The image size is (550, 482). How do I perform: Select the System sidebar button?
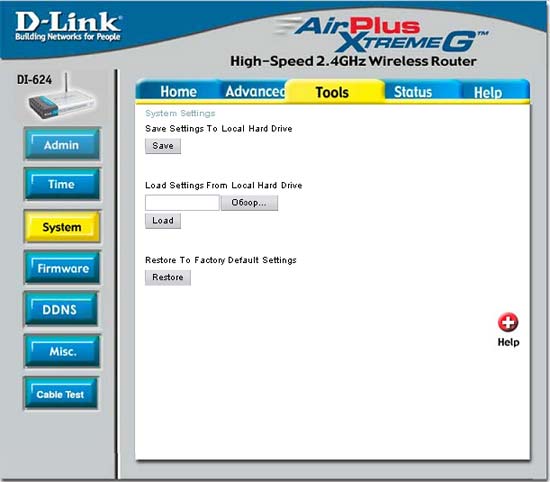tap(62, 227)
